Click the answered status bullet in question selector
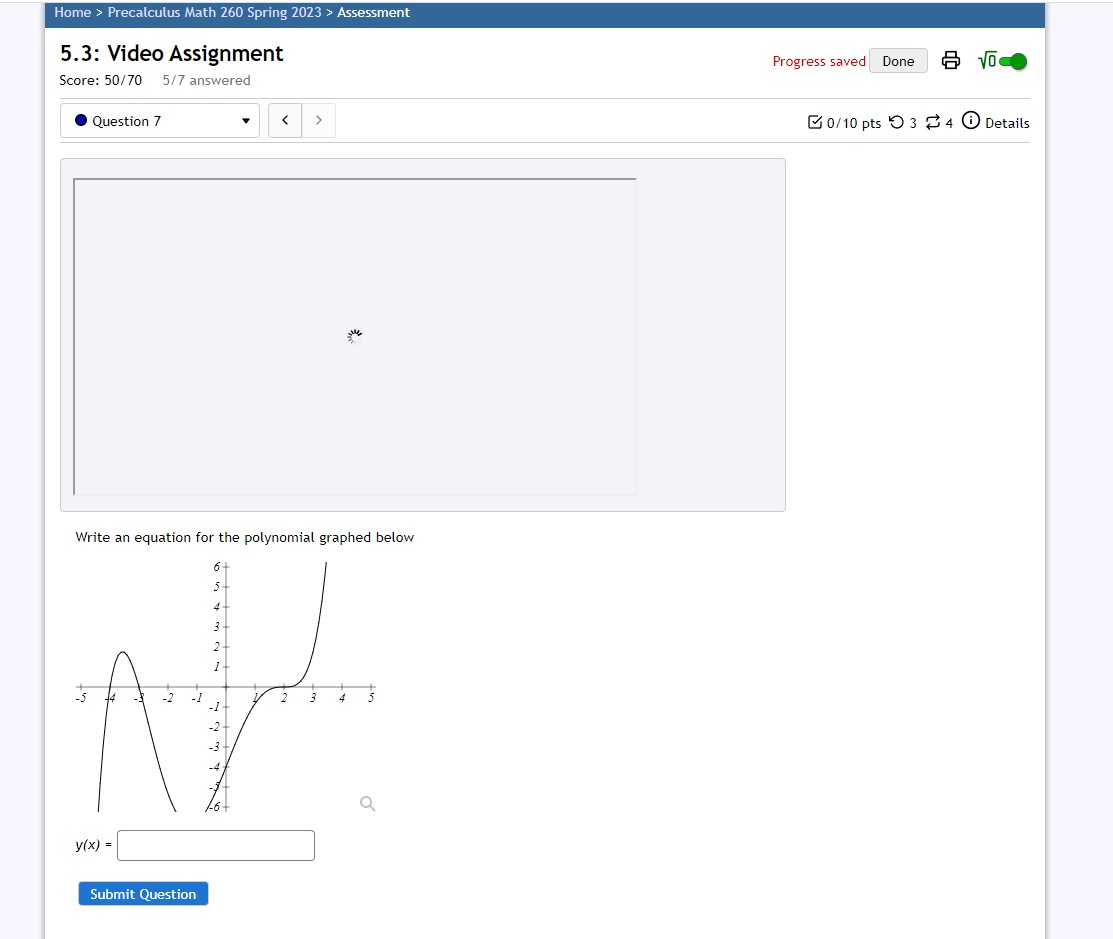Screen dimensions: 1113x939 pyautogui.click(x=80, y=120)
